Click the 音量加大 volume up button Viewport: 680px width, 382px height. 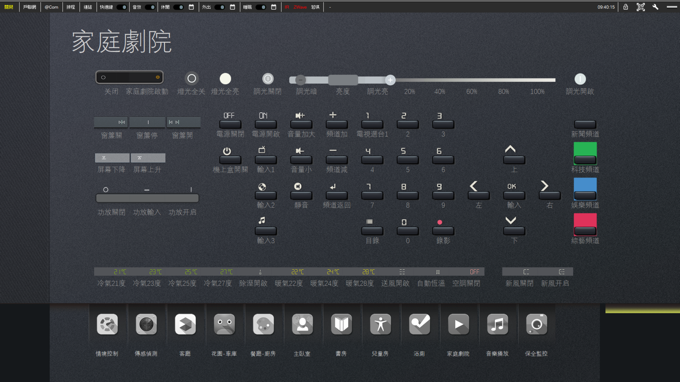[301, 124]
